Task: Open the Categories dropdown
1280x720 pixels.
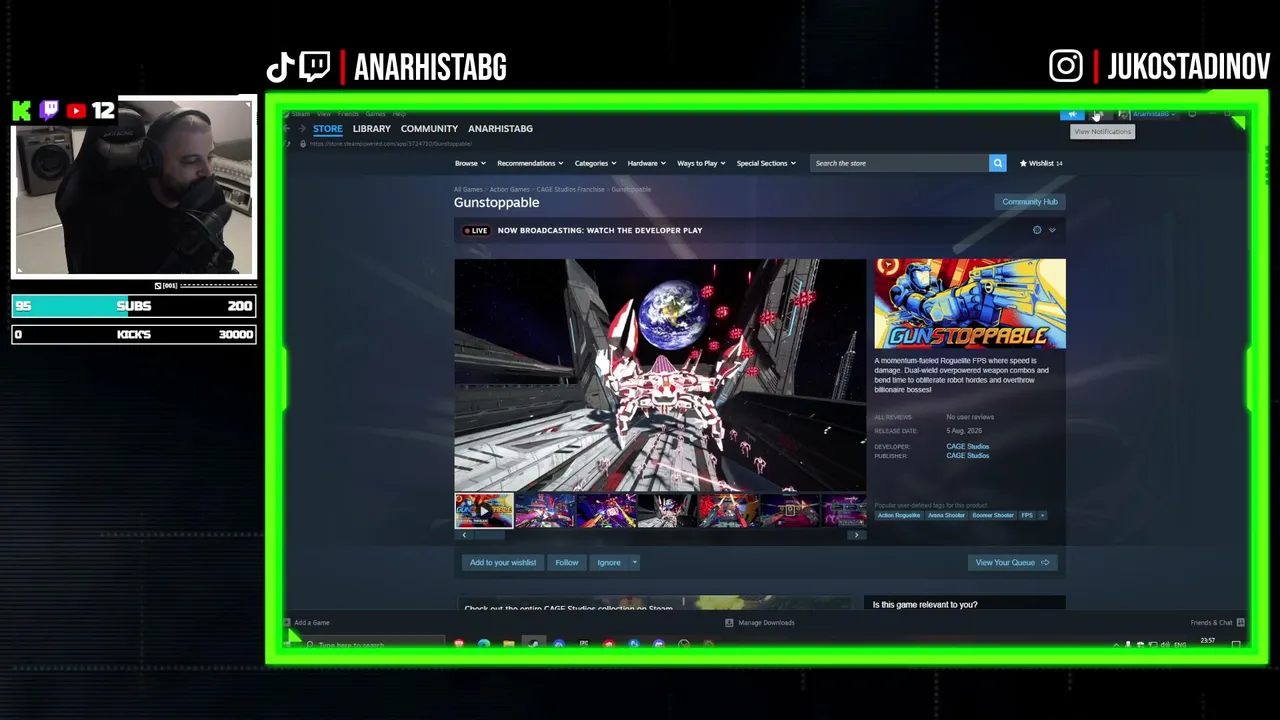Action: pyautogui.click(x=595, y=163)
